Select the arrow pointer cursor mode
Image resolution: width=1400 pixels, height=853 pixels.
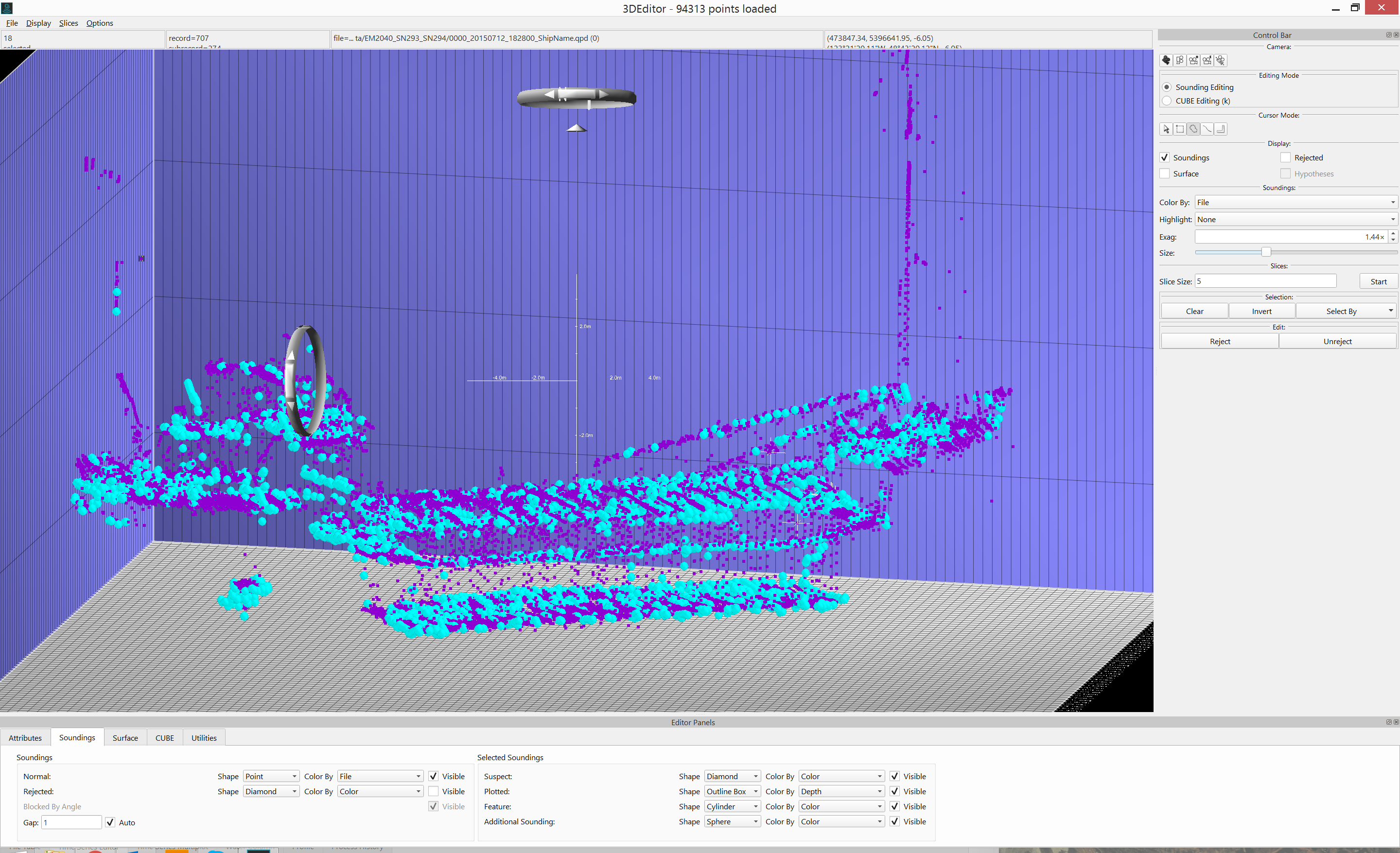pos(1167,129)
